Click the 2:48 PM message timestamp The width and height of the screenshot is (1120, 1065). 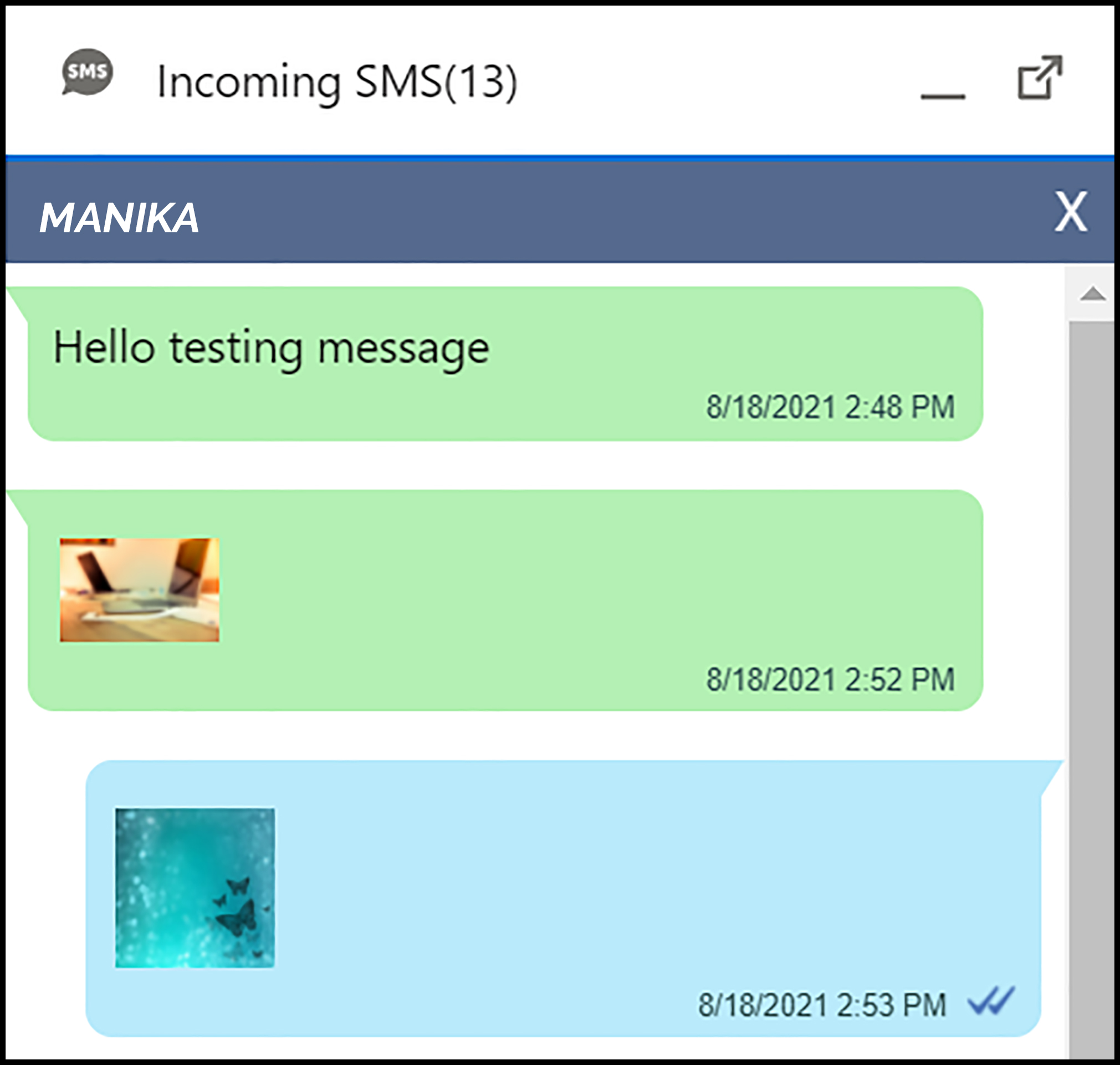[830, 406]
